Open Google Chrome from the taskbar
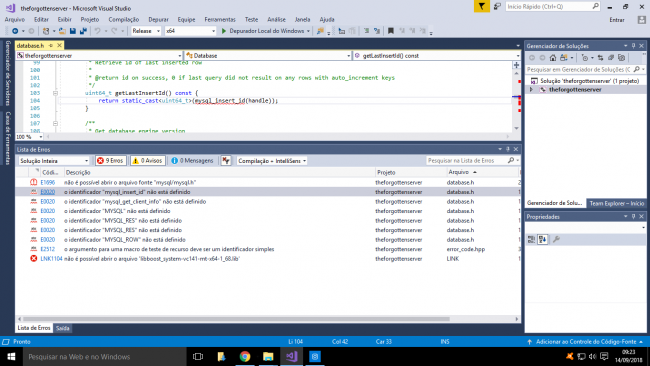The height and width of the screenshot is (366, 650). click(245, 356)
